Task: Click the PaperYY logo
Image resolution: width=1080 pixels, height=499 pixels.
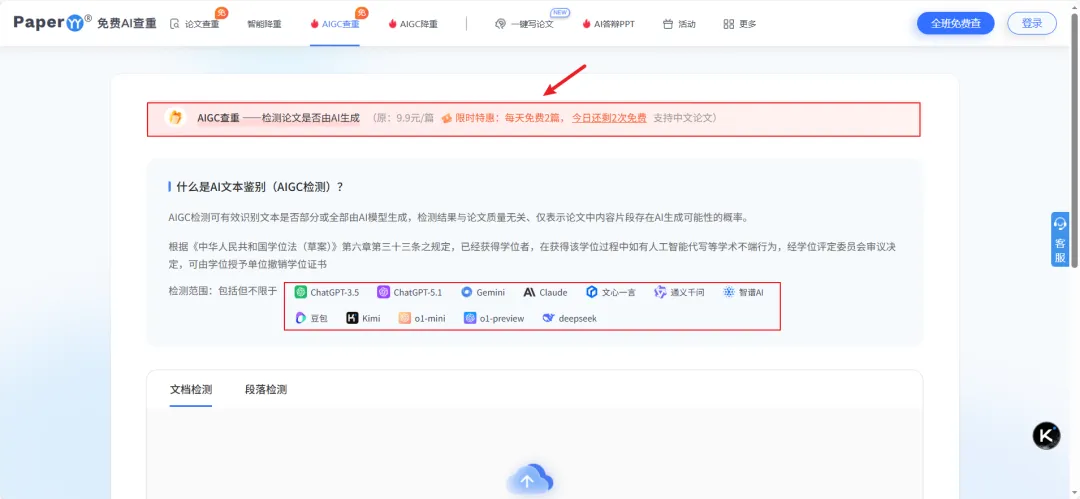Action: point(52,22)
